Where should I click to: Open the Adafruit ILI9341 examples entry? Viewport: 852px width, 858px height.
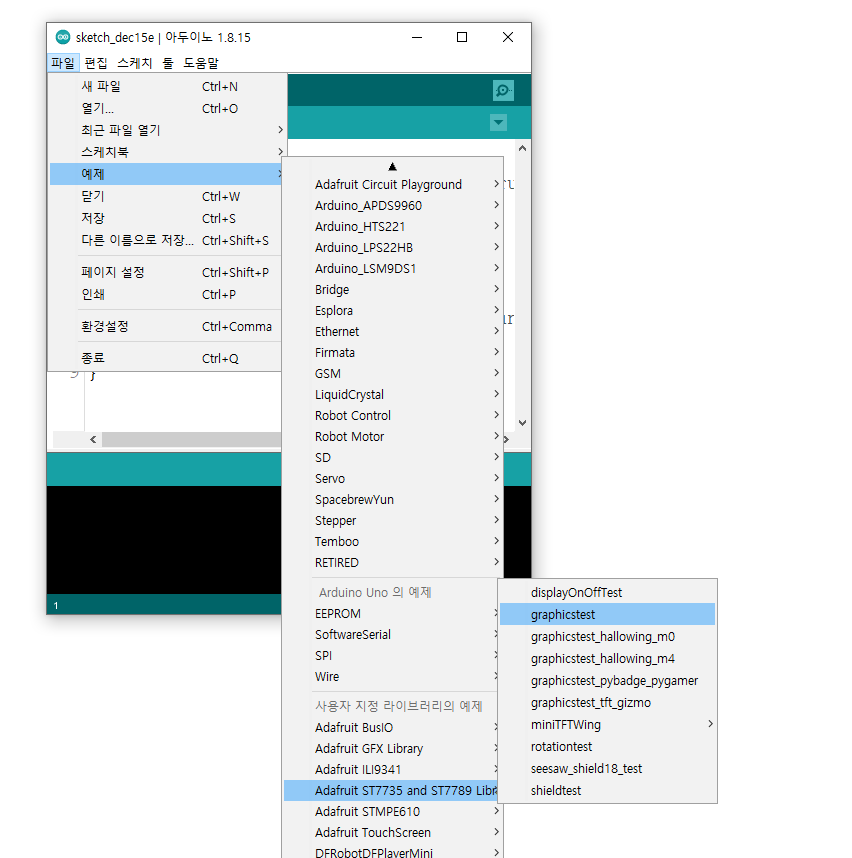[391, 769]
